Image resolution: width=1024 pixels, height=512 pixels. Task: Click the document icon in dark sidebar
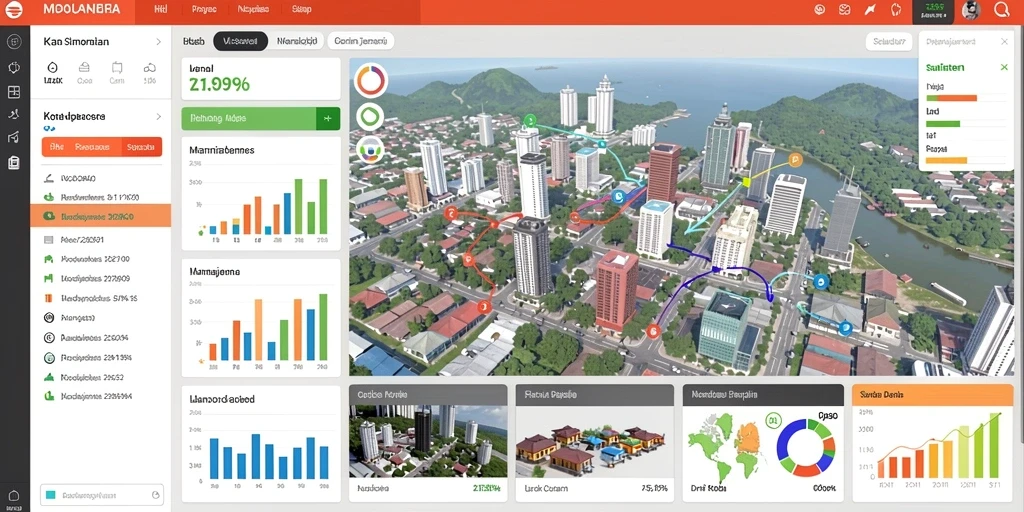(x=14, y=163)
